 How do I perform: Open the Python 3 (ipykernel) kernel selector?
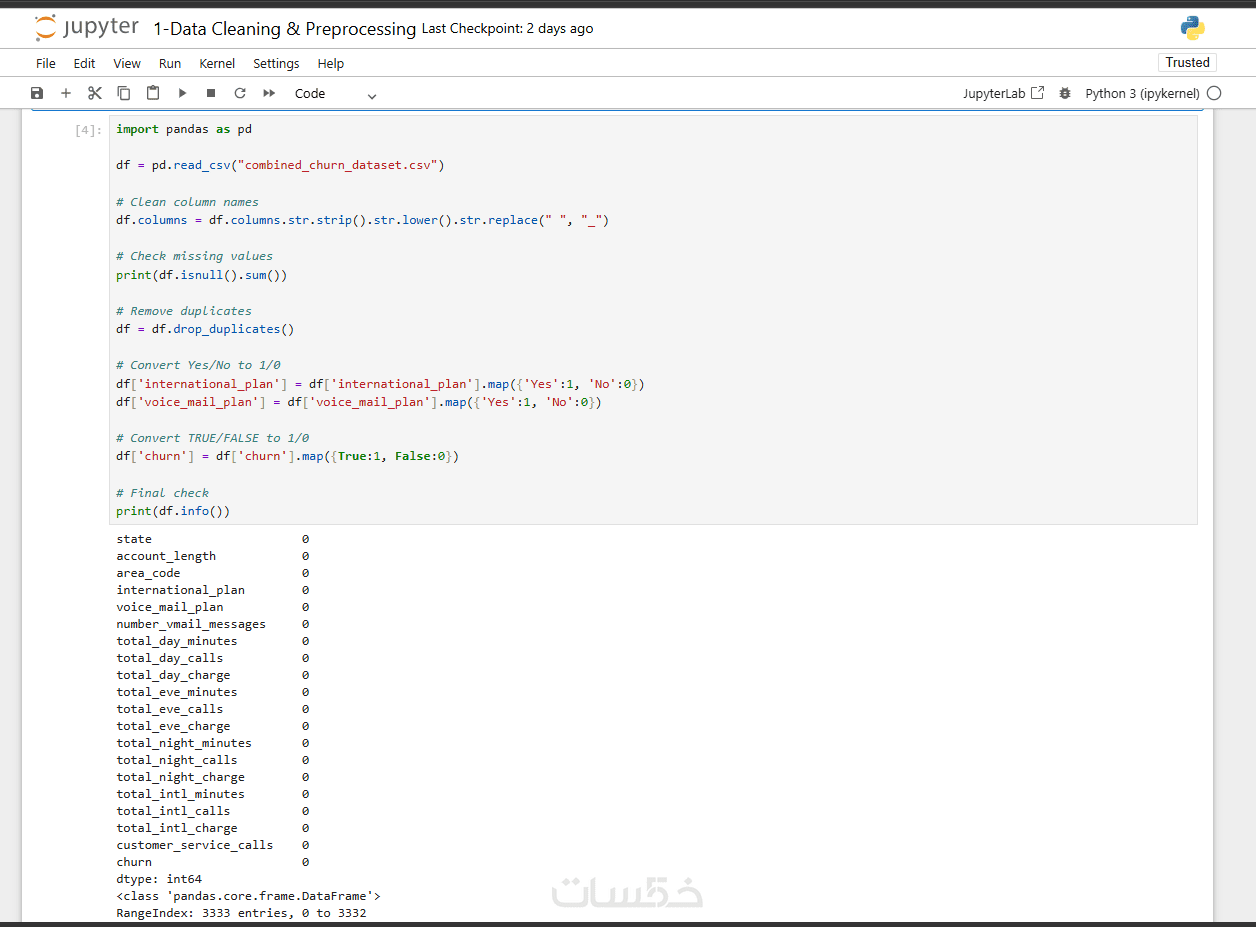click(x=1142, y=93)
